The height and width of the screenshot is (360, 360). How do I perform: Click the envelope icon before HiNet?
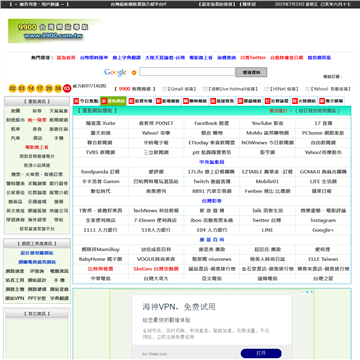coord(266,89)
